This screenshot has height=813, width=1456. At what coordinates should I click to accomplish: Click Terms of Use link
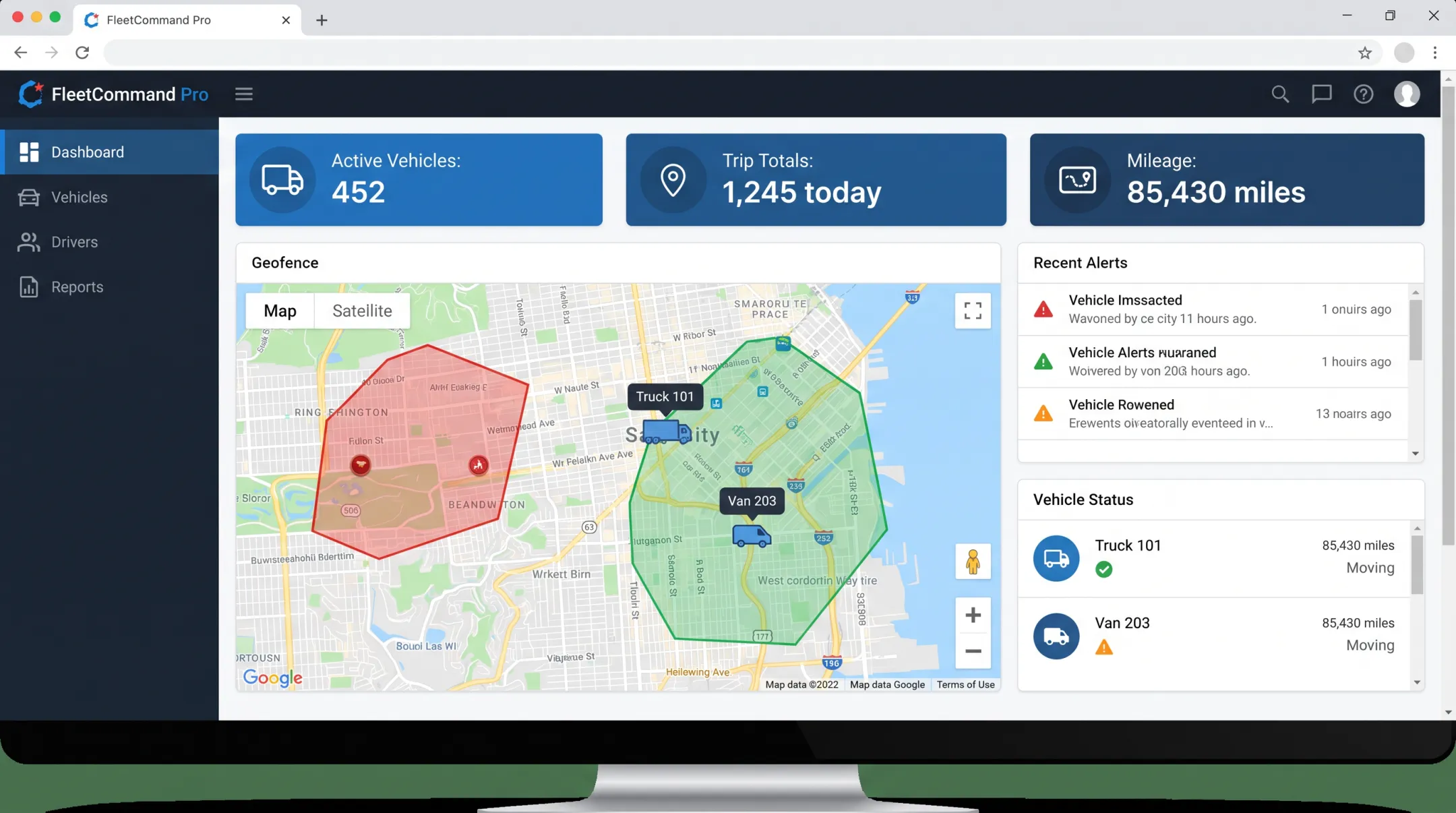[965, 684]
